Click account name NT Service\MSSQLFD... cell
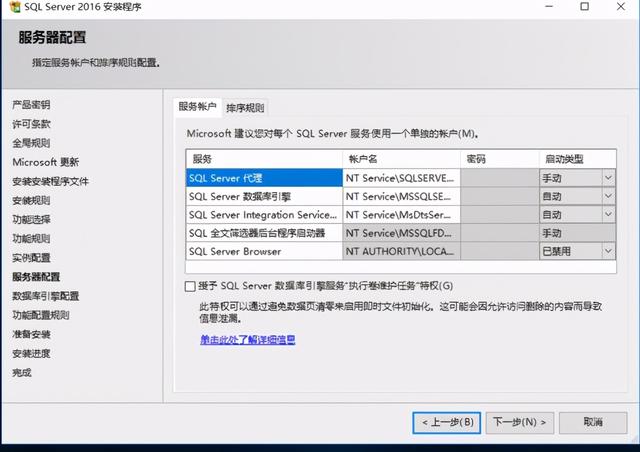 pos(401,233)
